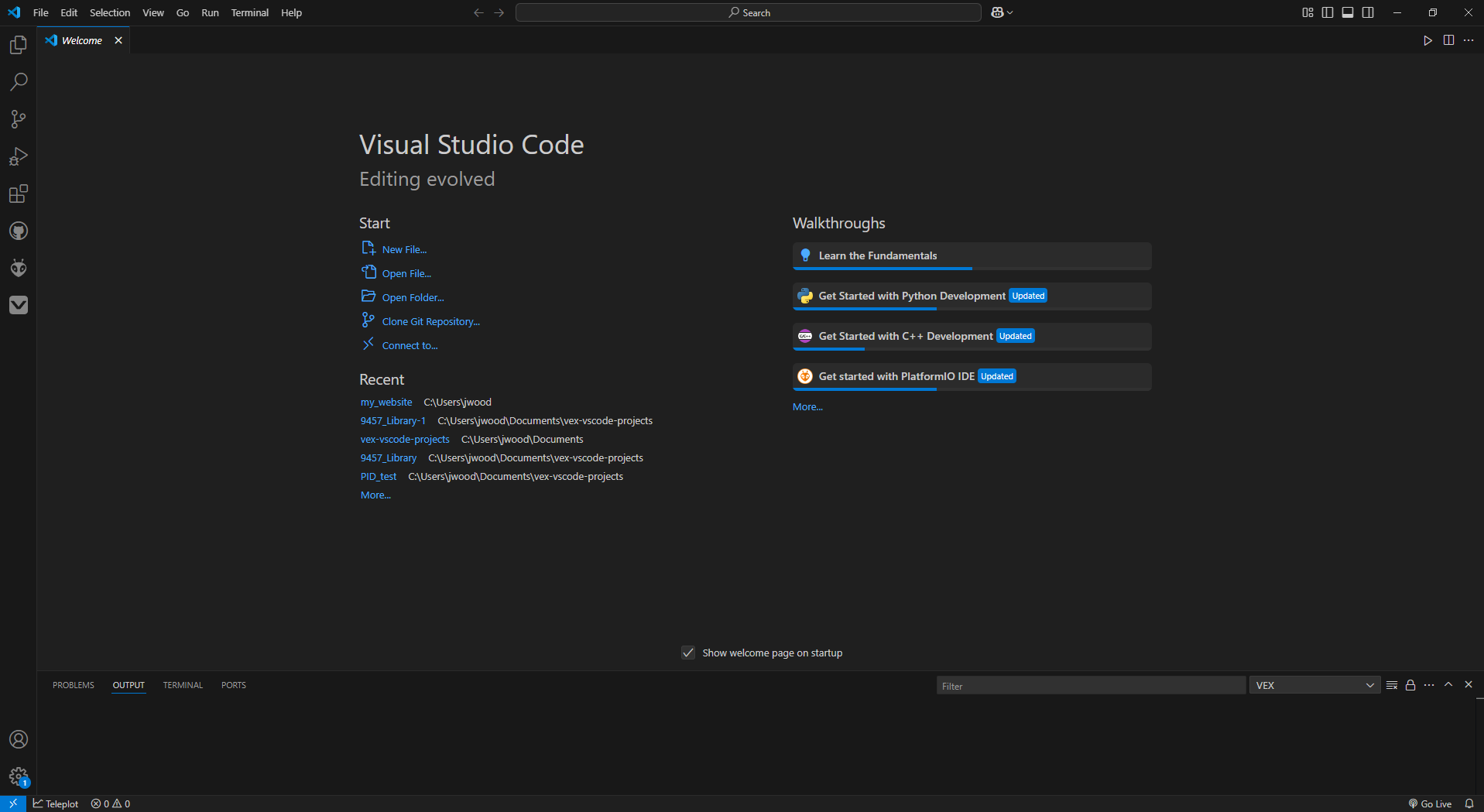The height and width of the screenshot is (812, 1484).
Task: Click Open Folder... link
Action: pyautogui.click(x=413, y=297)
